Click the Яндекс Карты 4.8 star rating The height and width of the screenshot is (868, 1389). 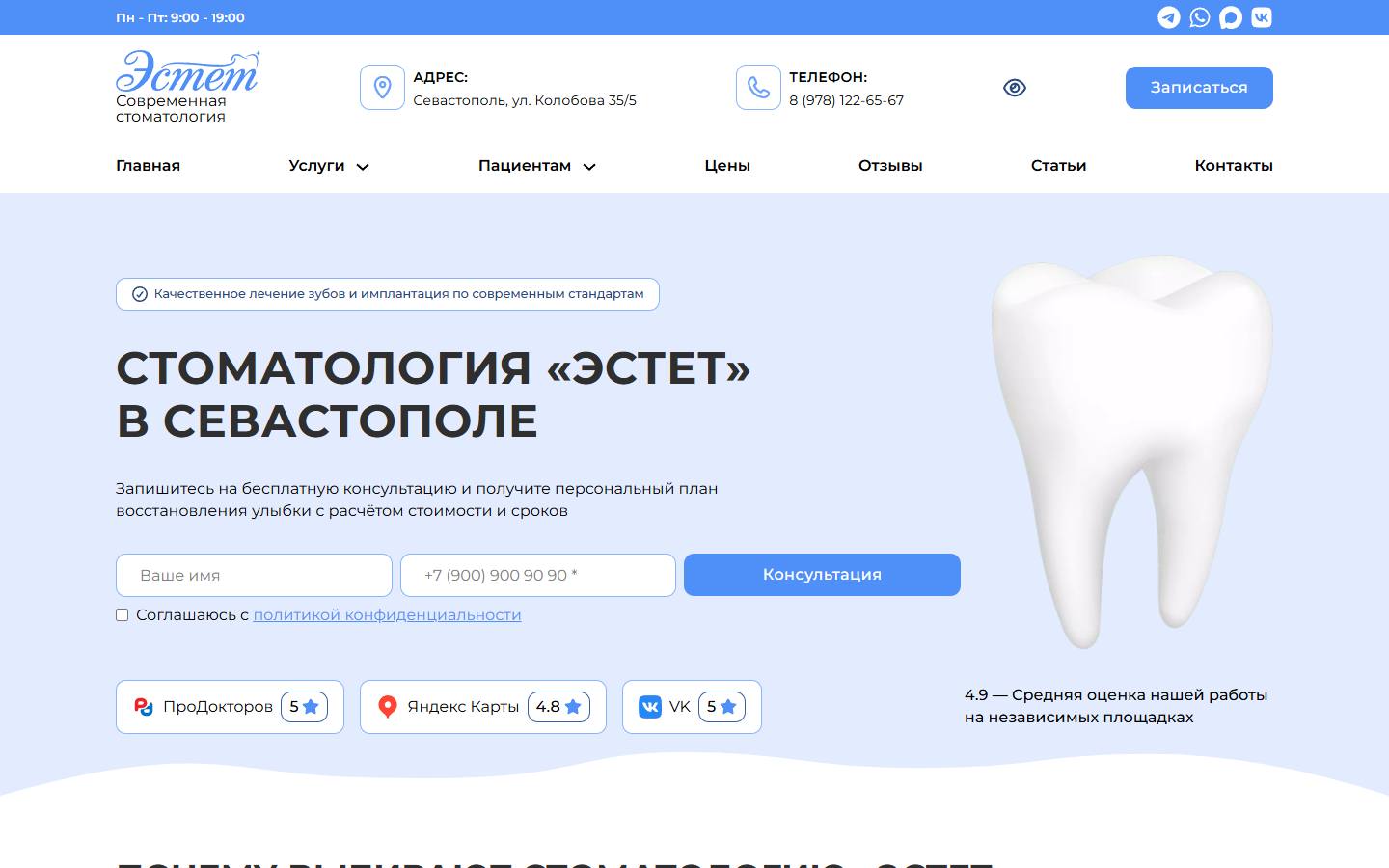558,707
